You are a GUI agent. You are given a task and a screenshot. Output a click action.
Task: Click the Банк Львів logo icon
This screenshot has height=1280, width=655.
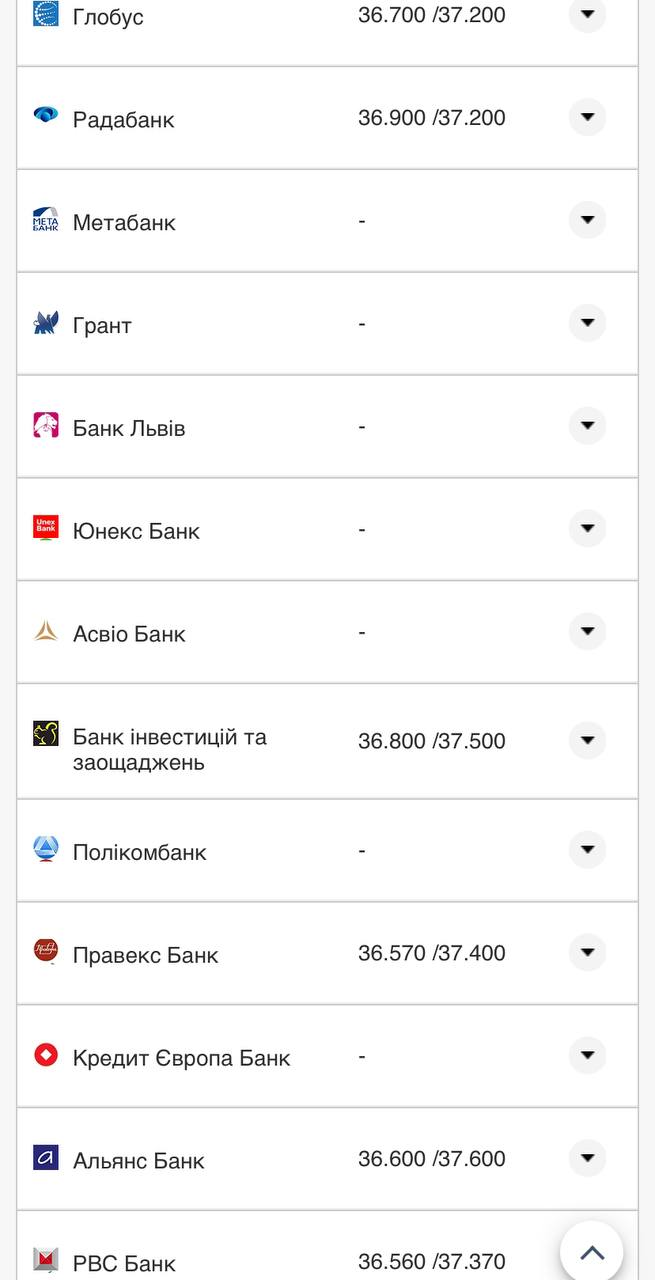46,425
